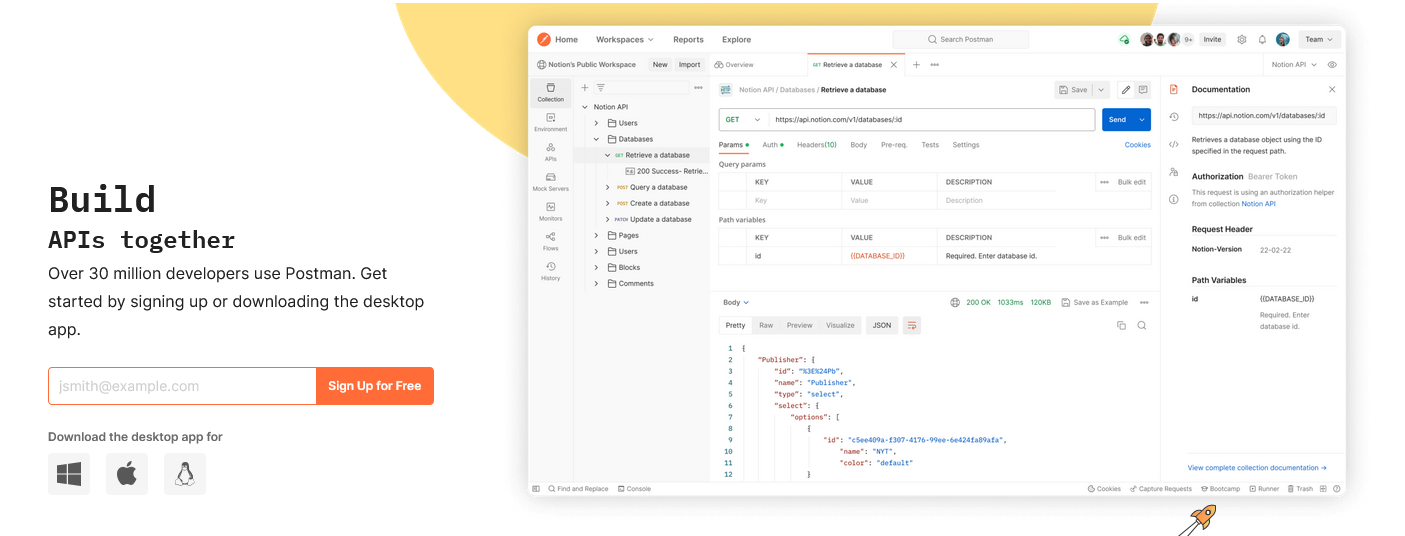1405x536 pixels.
Task: Click the Sign Up for Free button
Action: click(x=375, y=386)
